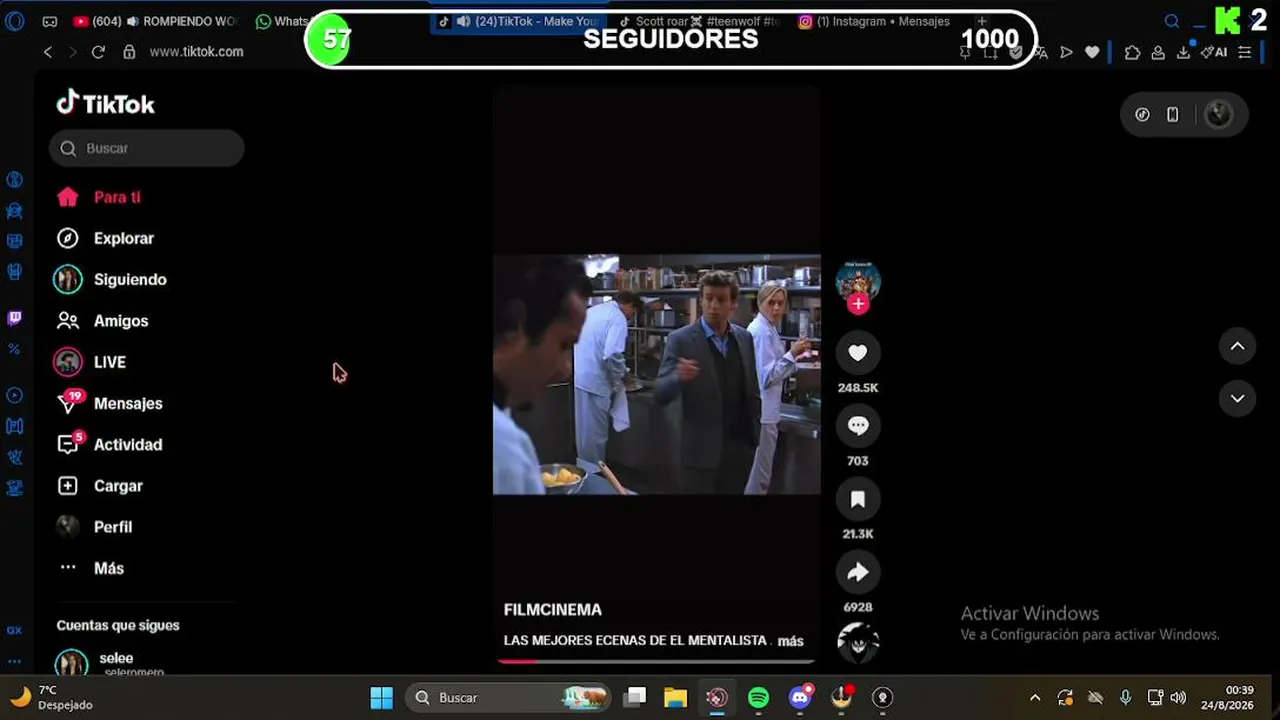Open the browser extensions puzzle icon
This screenshot has height=720, width=1280.
[1132, 52]
